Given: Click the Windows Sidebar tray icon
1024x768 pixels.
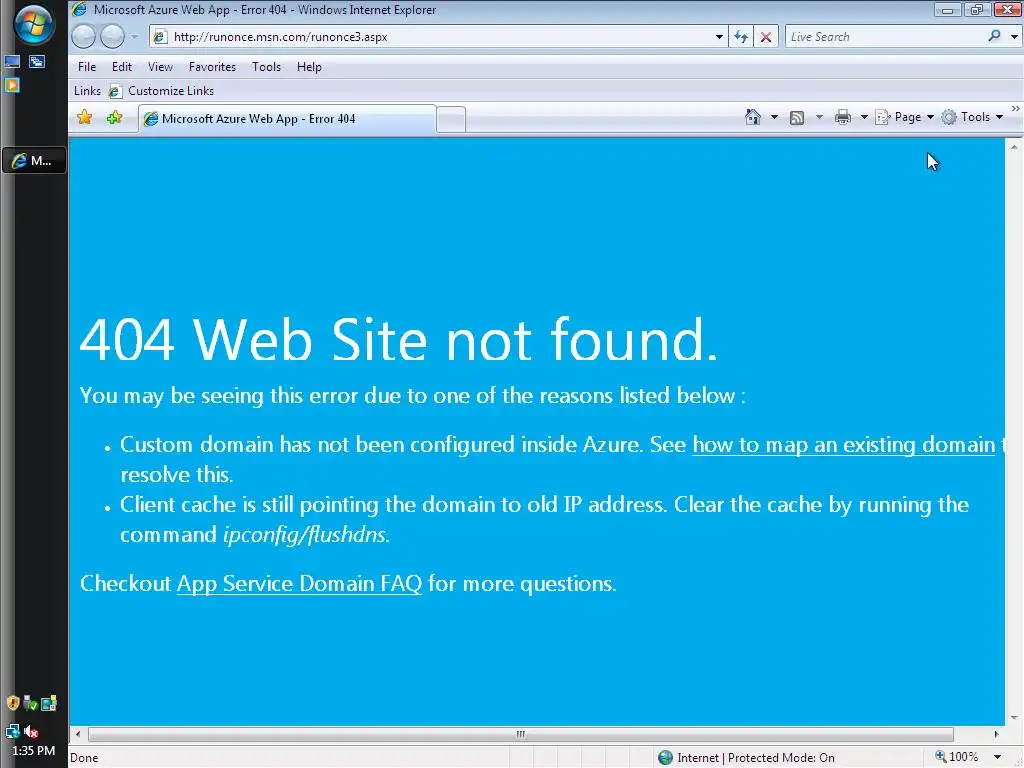Looking at the screenshot, I should tap(49, 703).
